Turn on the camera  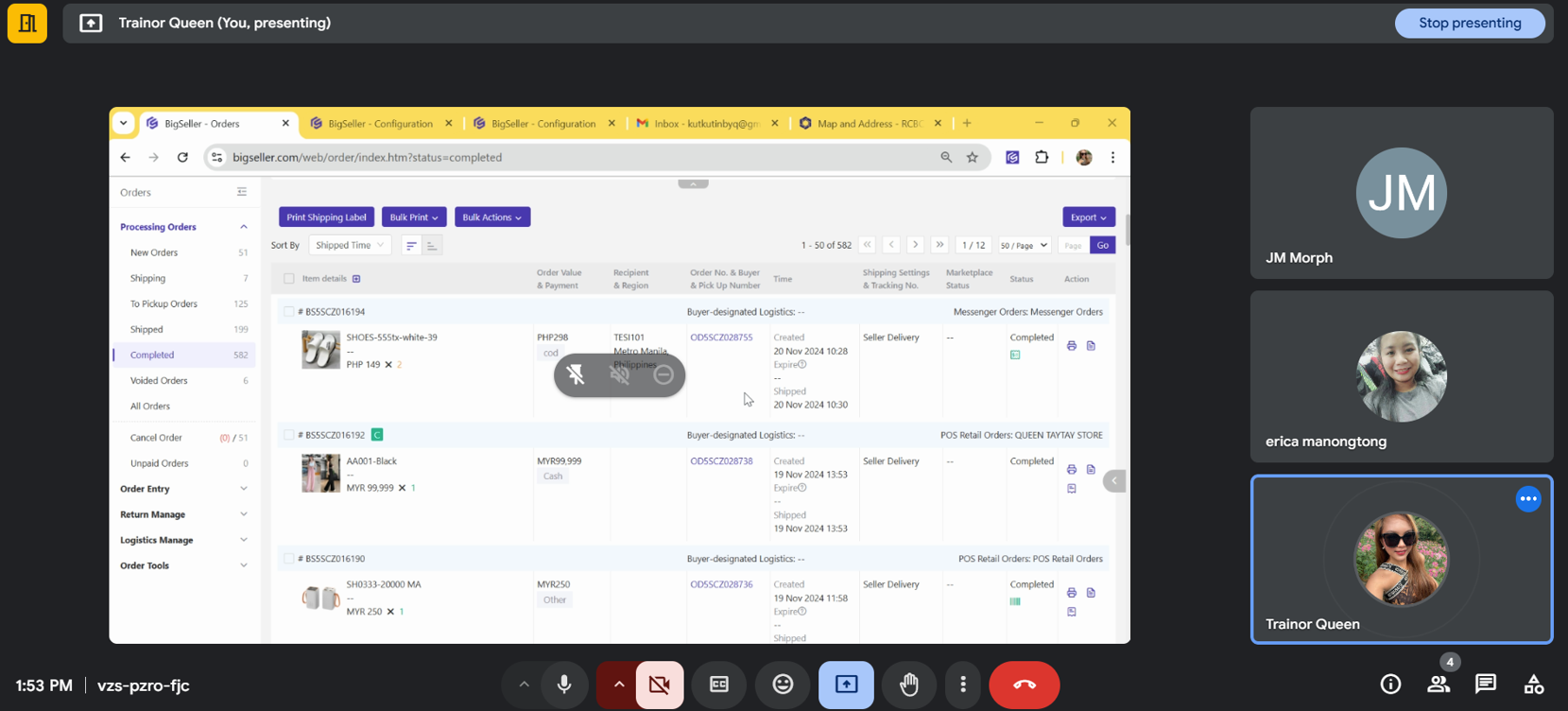[660, 685]
